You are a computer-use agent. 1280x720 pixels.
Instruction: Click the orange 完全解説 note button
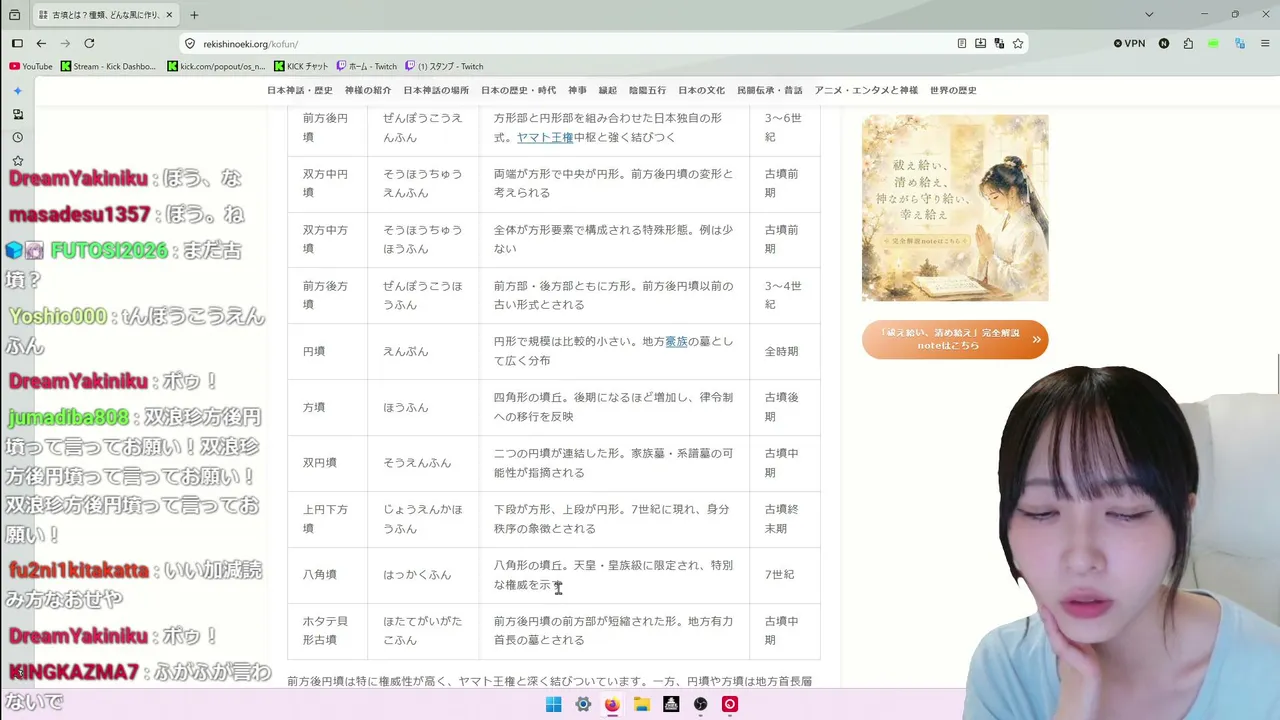(x=955, y=339)
